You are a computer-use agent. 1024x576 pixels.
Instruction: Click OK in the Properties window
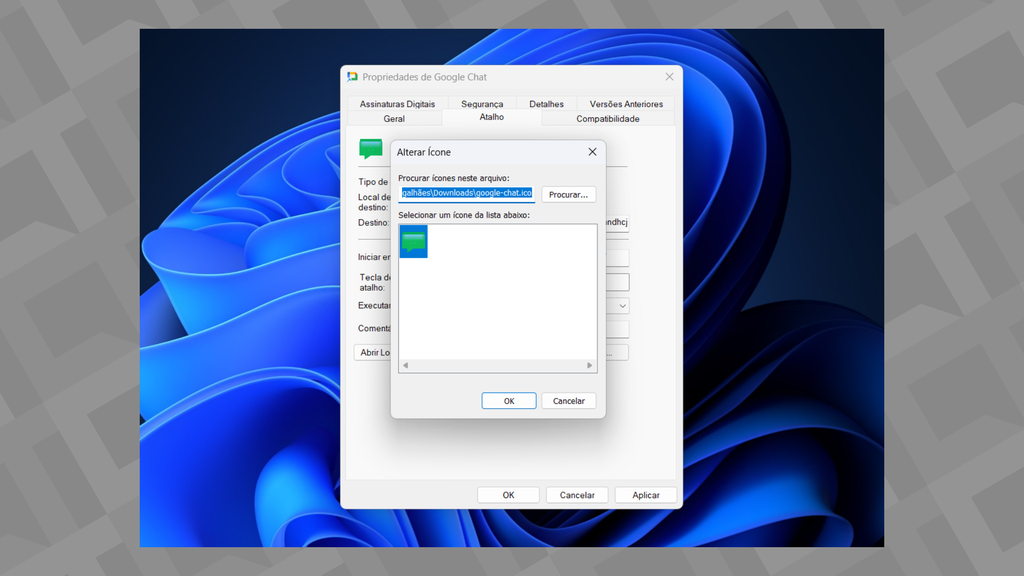tap(508, 495)
